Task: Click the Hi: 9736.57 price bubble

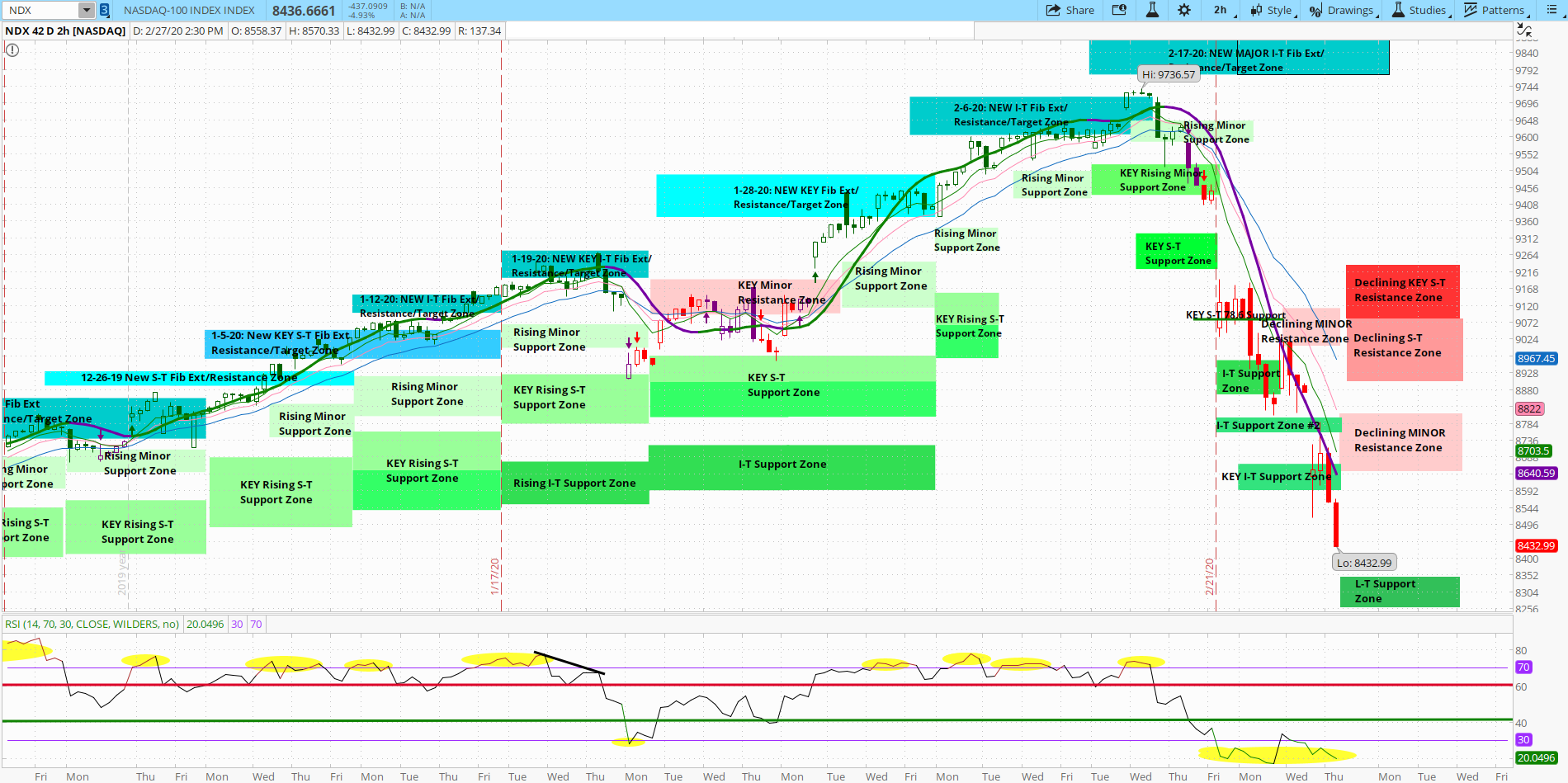Action: pyautogui.click(x=1168, y=74)
